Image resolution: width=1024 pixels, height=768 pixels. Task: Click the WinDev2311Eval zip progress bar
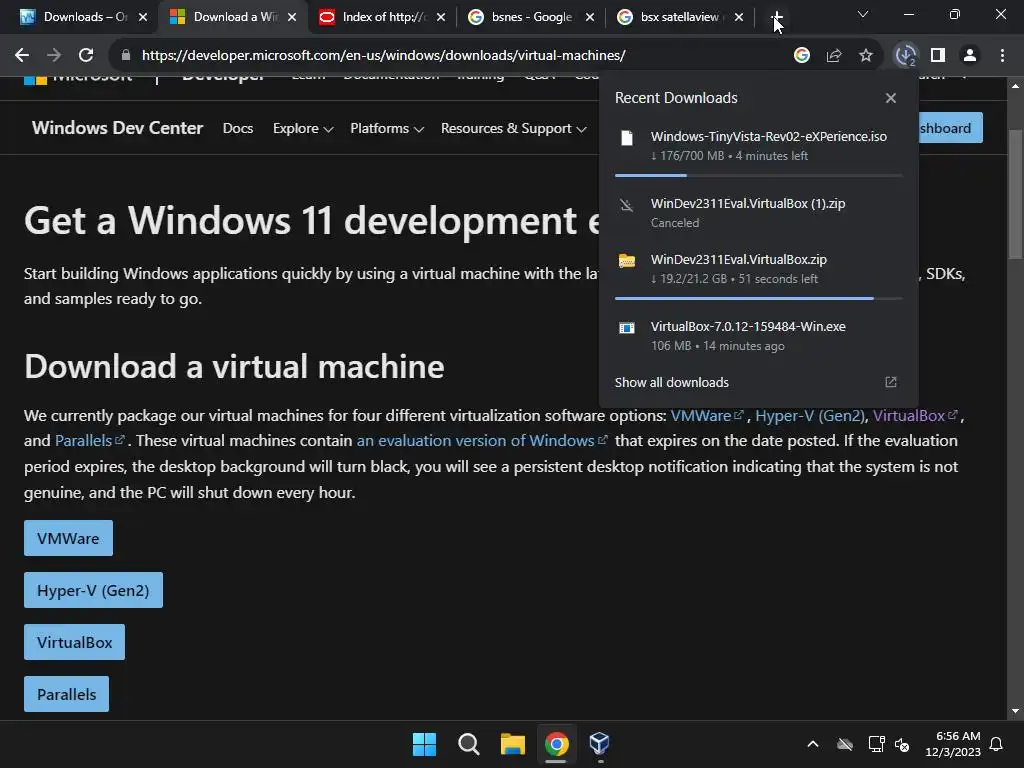[x=758, y=298]
